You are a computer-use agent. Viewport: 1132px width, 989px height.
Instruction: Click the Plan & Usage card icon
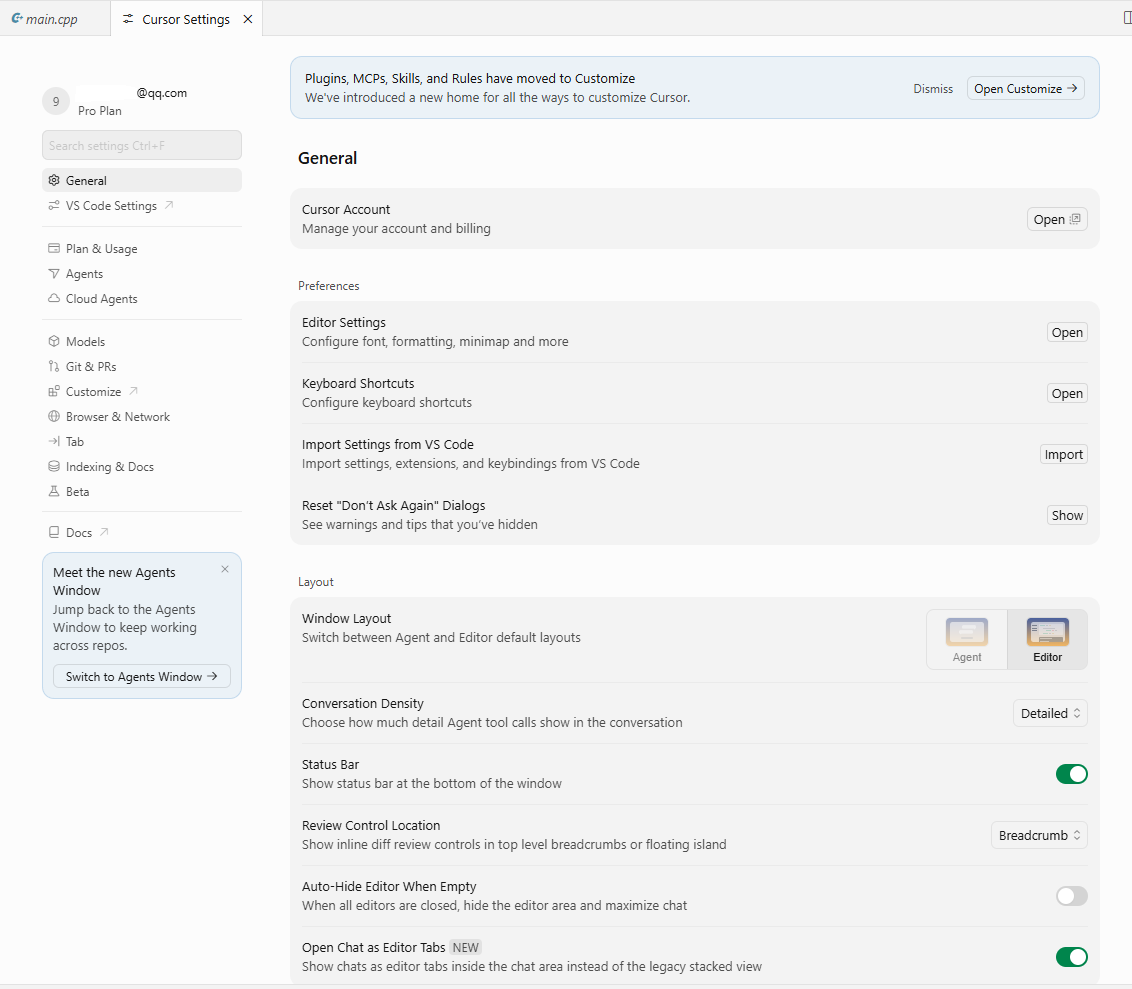click(x=54, y=248)
